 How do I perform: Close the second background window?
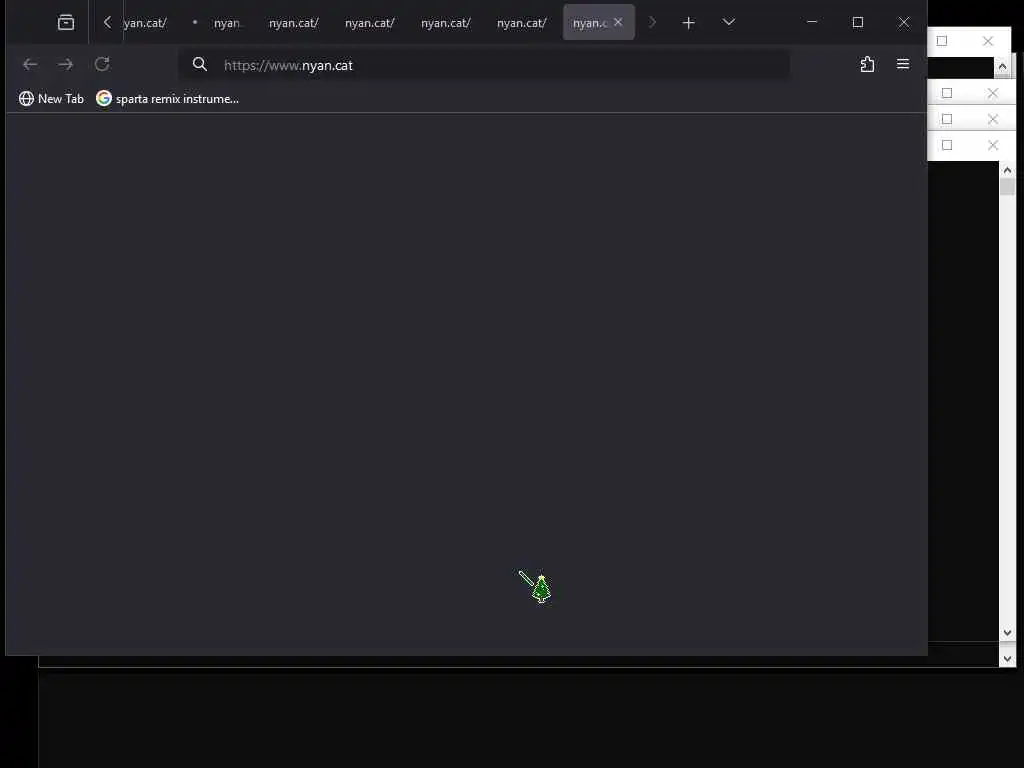click(x=993, y=93)
